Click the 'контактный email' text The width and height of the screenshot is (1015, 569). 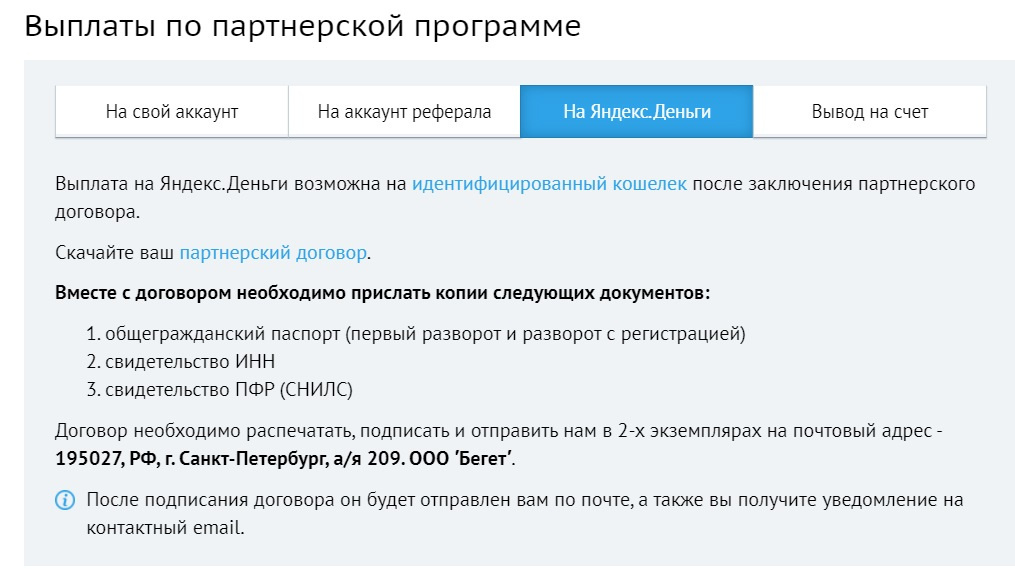[x=164, y=526]
